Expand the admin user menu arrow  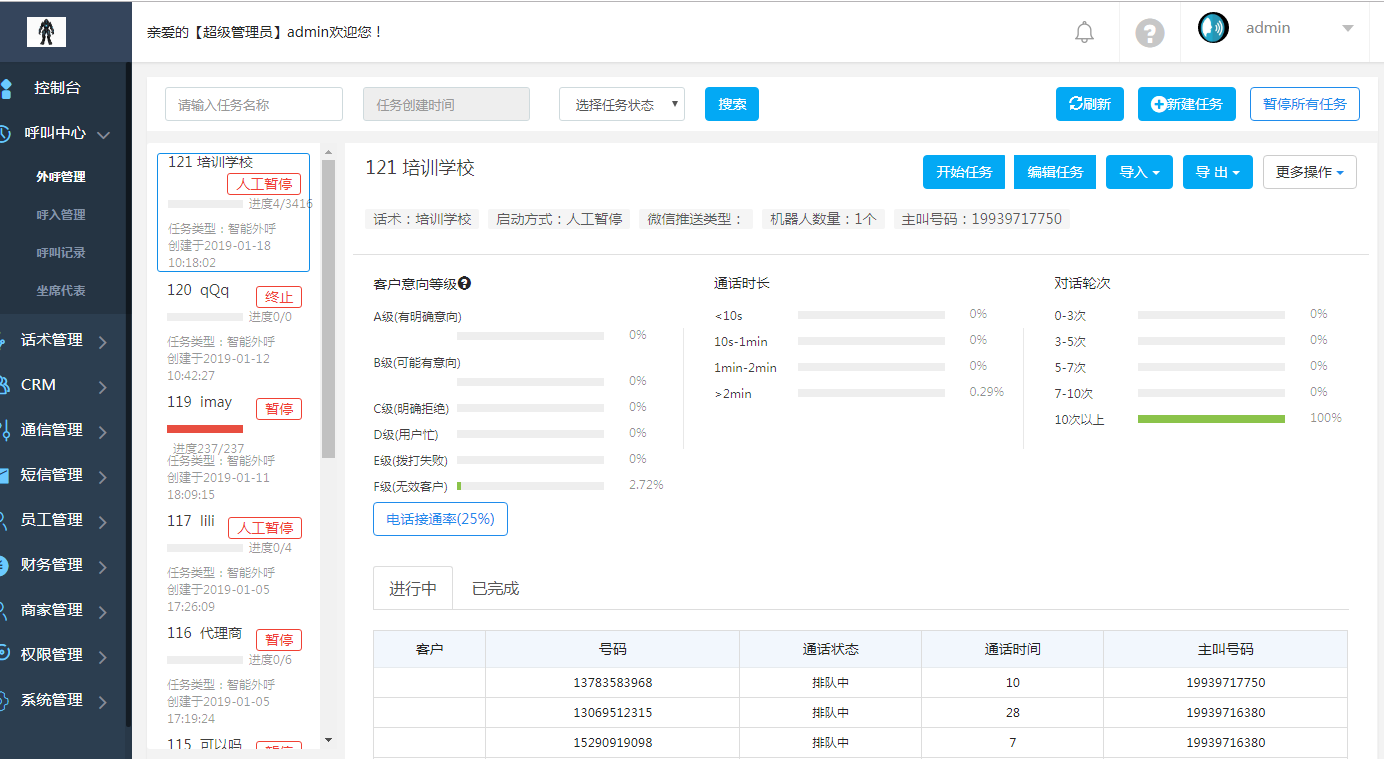[x=1347, y=29]
